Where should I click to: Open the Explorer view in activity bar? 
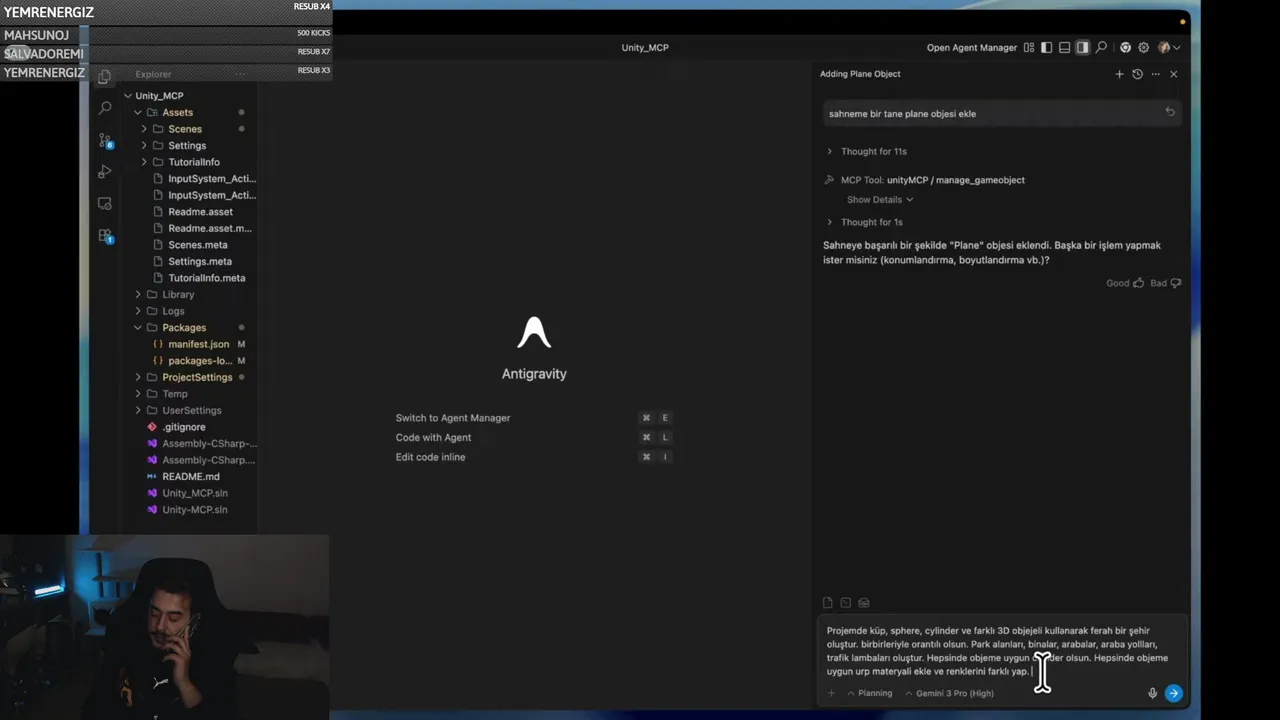coord(105,76)
